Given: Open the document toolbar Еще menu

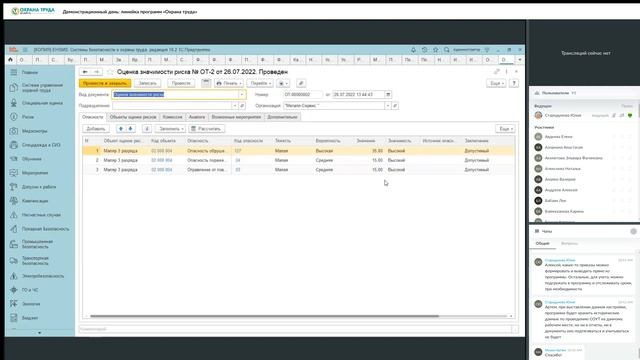Looking at the screenshot, I should point(496,83).
